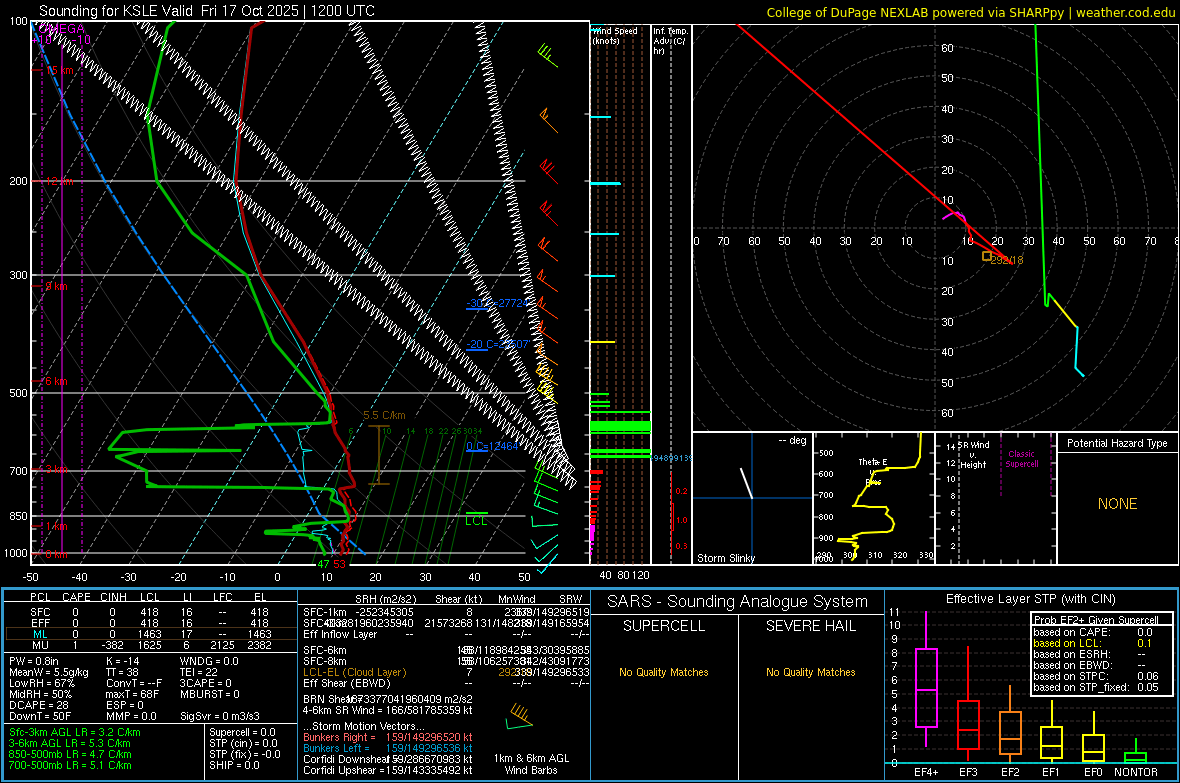Screen dimensions: 1180x783
Task: Click the magenta OMEGA label
Action: pyautogui.click(x=61, y=29)
